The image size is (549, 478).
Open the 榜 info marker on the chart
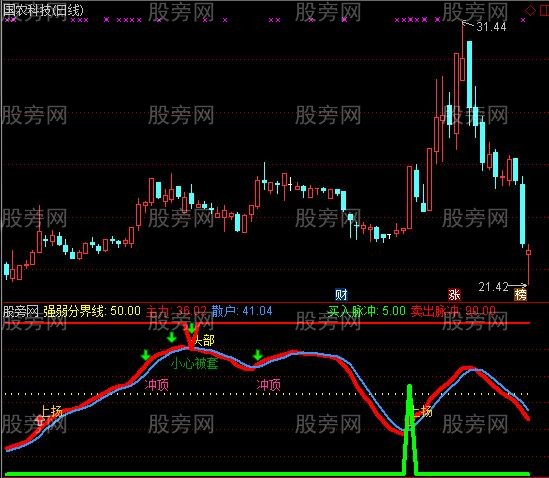coord(520,295)
